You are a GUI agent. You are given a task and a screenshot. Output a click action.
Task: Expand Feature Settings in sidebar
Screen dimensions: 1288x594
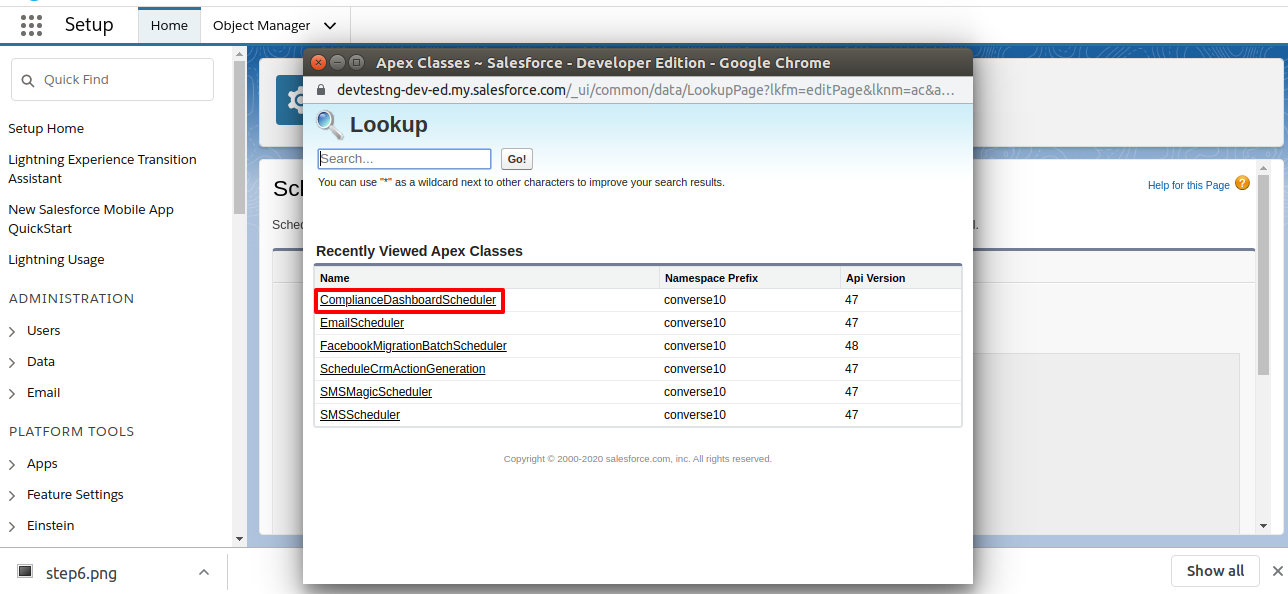click(12, 495)
